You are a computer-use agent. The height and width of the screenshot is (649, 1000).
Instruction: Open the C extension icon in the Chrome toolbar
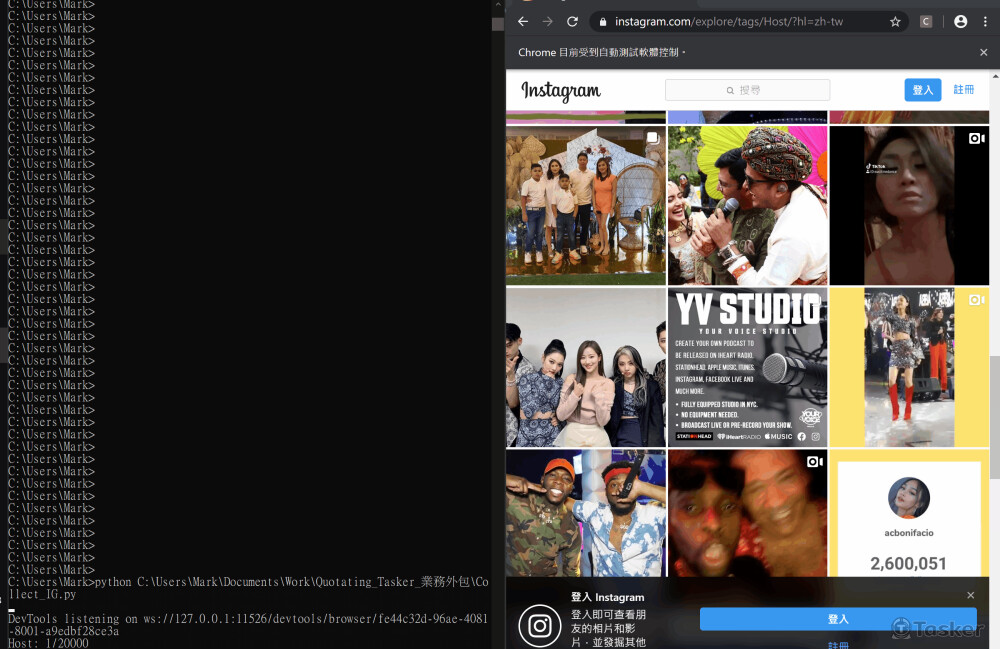pos(926,22)
